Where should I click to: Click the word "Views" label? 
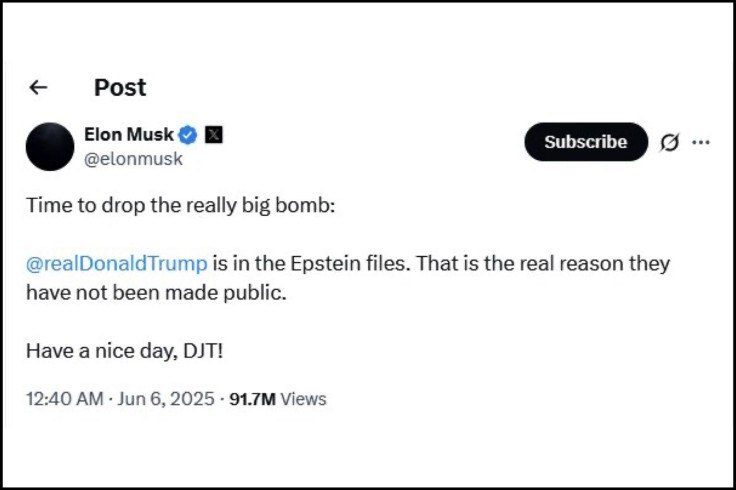303,399
